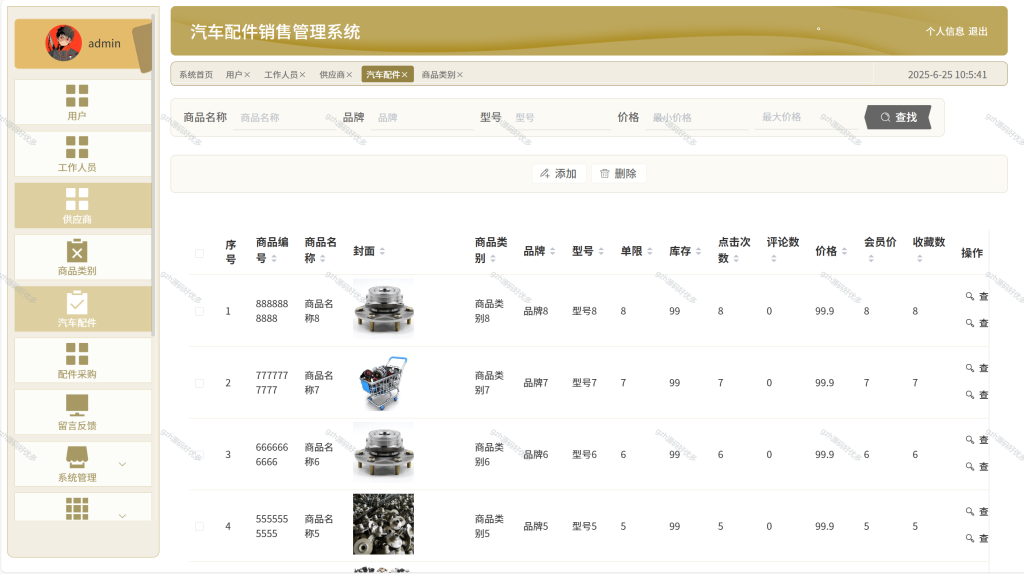Sort by 库存 column arrows
This screenshot has width=1024, height=574.
pos(698,251)
